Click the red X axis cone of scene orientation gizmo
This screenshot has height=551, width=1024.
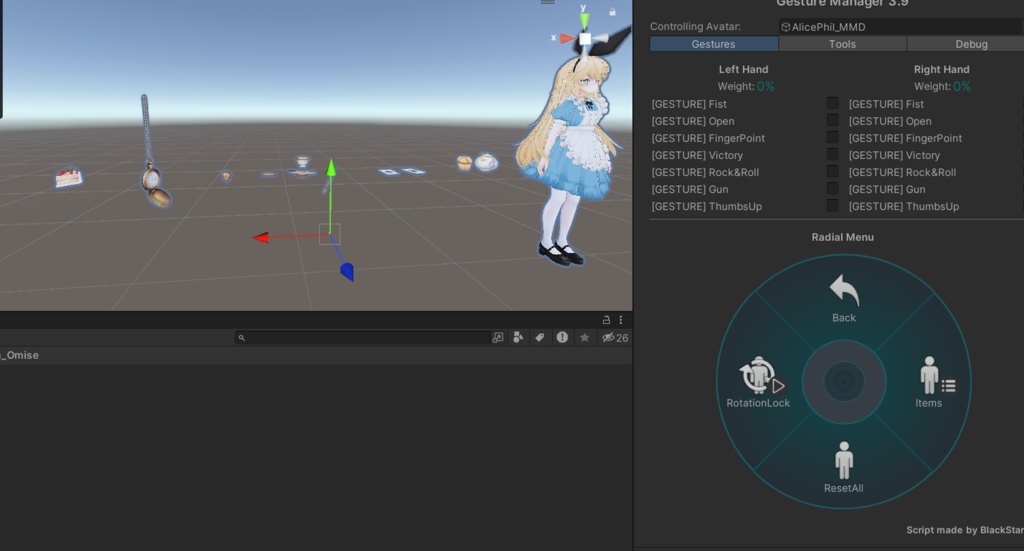tap(568, 39)
